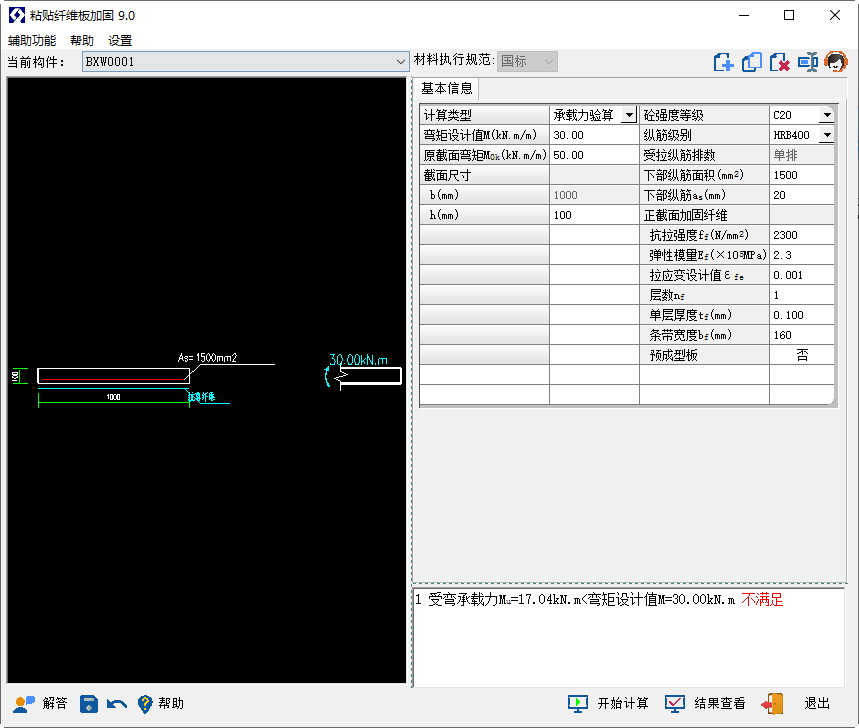Toggle the 预成型板 value cell 否
This screenshot has width=859, height=728.
click(802, 355)
